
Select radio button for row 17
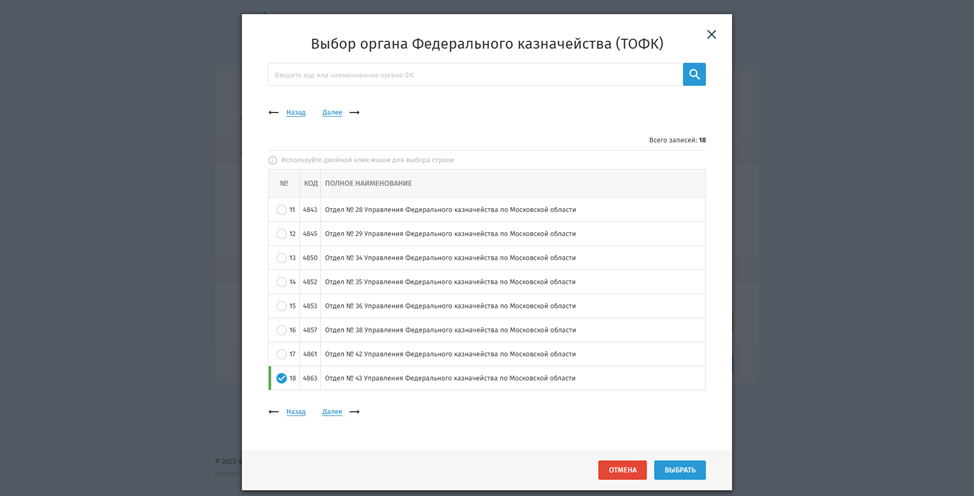click(281, 354)
